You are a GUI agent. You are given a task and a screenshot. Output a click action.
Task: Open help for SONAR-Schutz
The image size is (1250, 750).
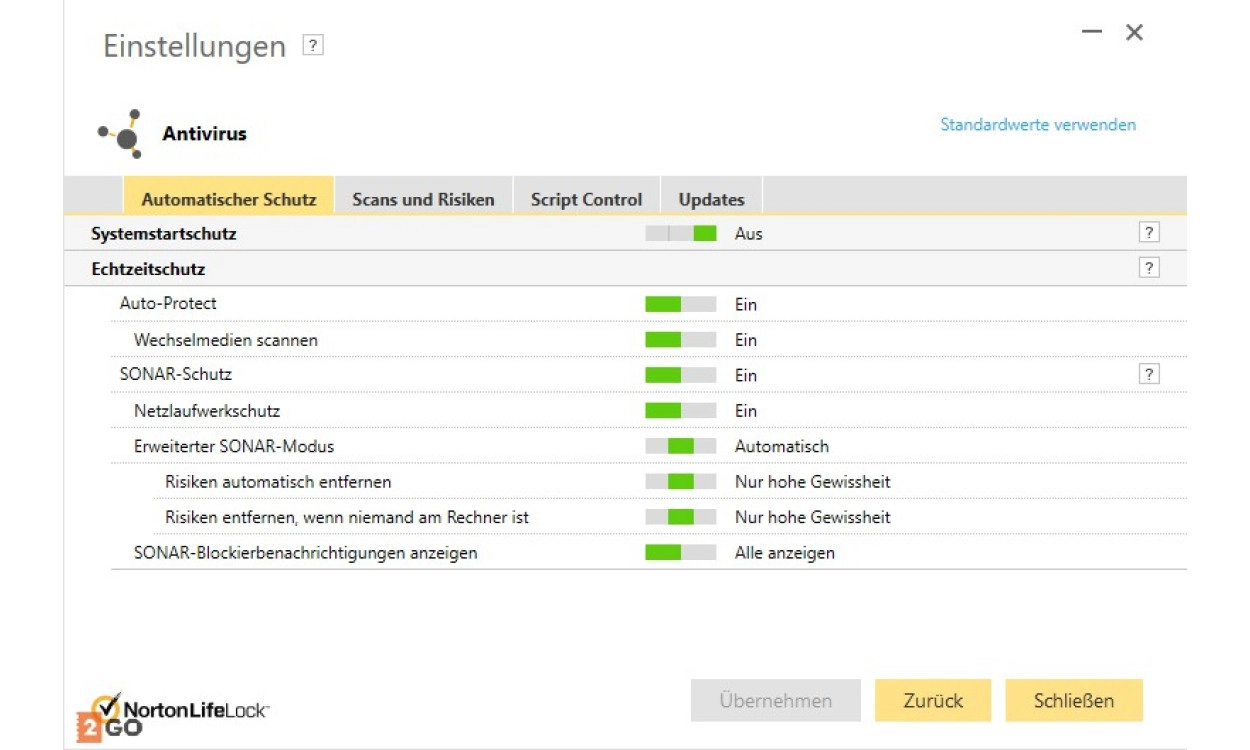tap(1149, 374)
